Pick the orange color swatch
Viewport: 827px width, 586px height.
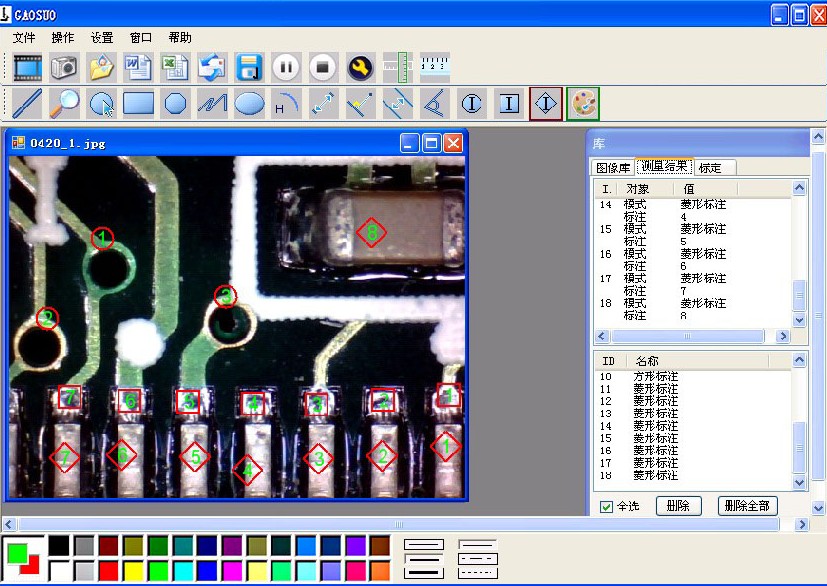(x=380, y=571)
